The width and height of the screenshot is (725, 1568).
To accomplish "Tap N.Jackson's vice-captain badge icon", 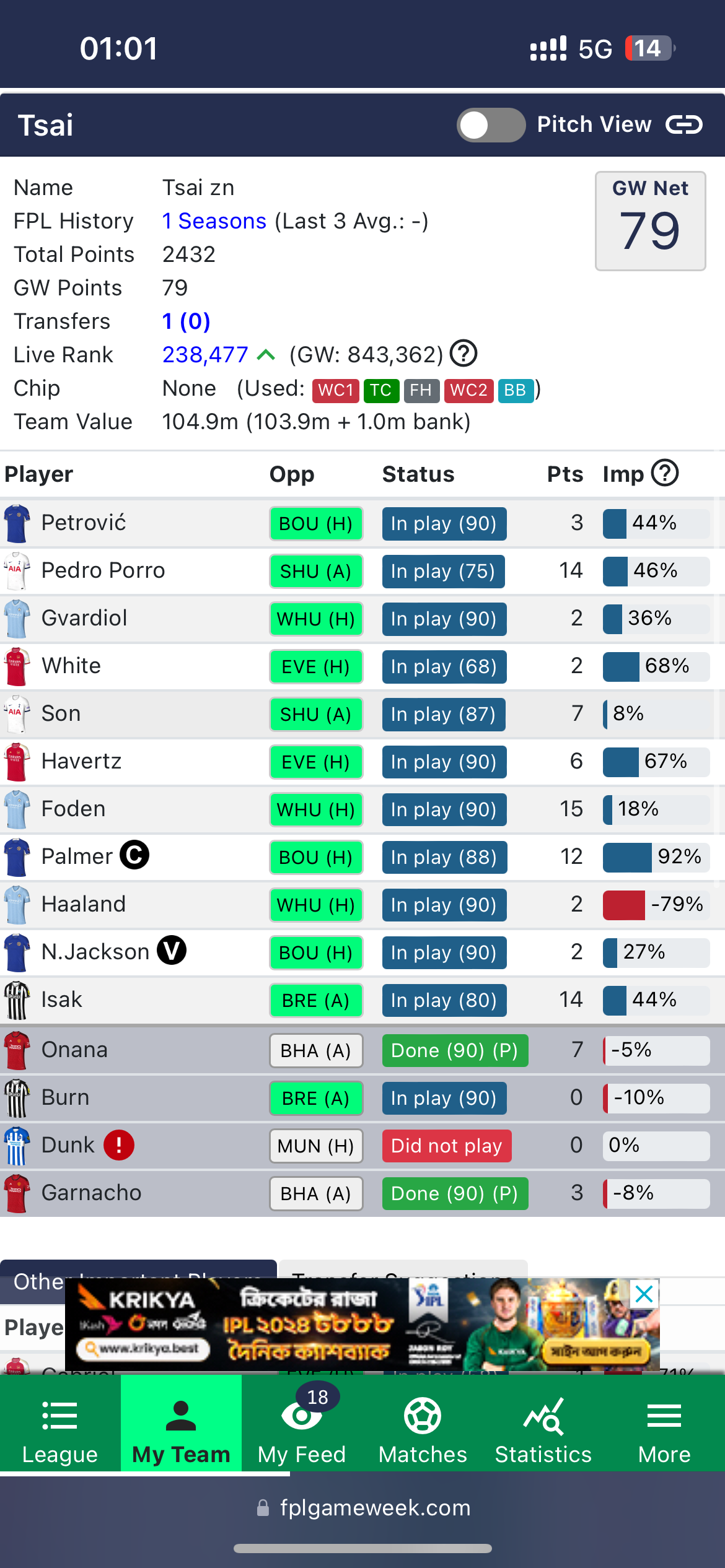I will point(172,951).
